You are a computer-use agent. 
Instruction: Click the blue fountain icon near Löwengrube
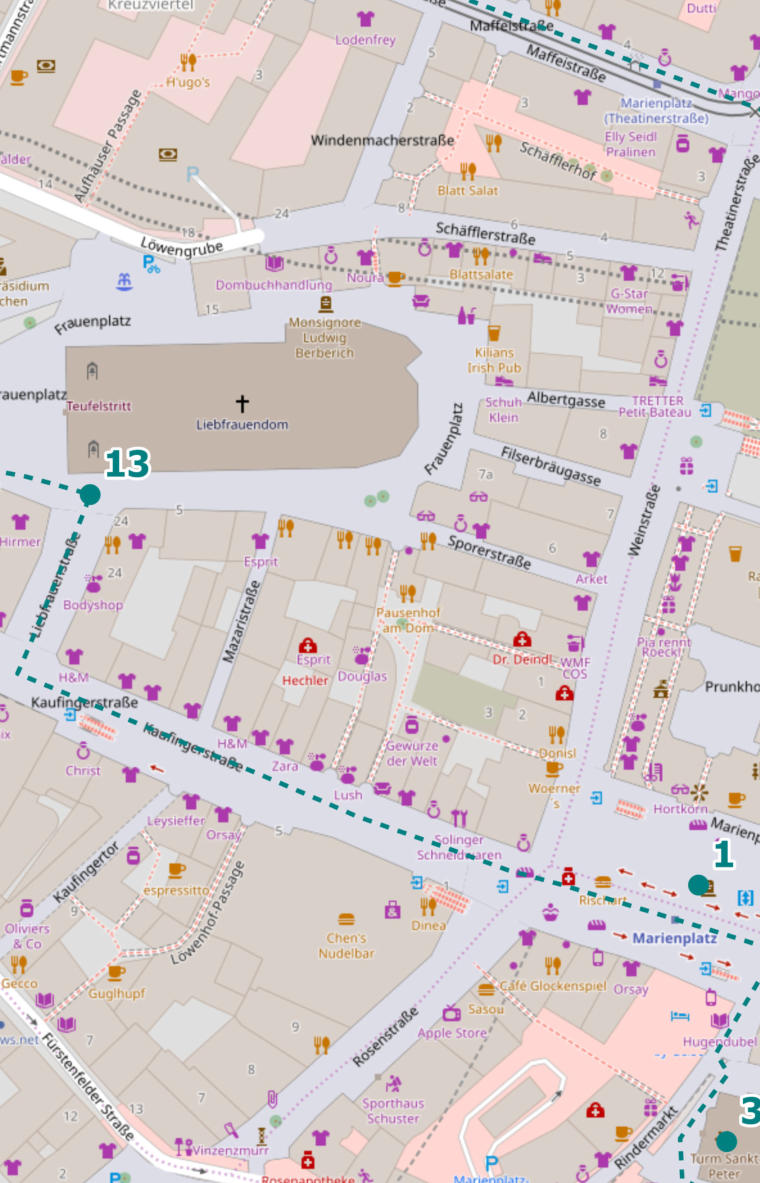124,281
